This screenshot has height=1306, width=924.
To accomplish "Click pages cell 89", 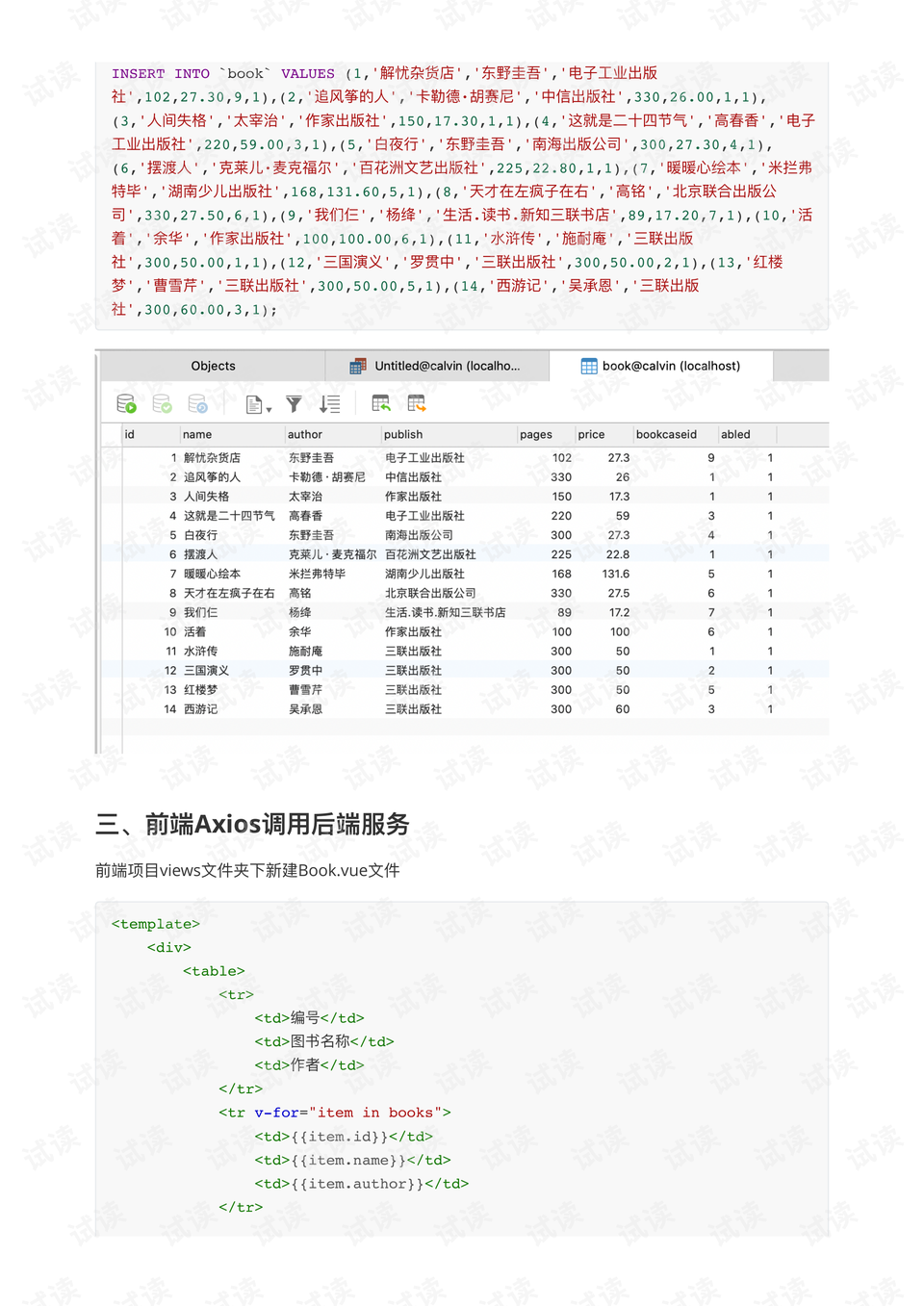I will tap(564, 612).
